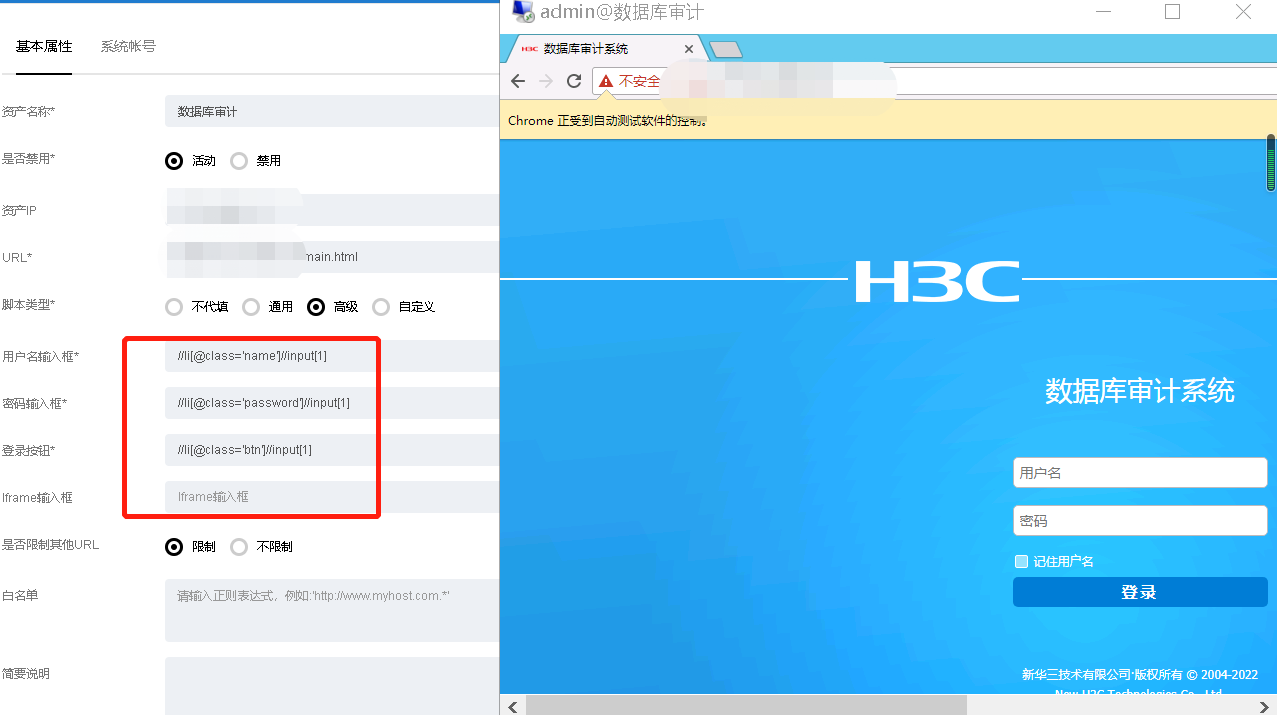Click horizontal scrollbar right arrow
Screen dimensions: 1277x715
[x=1265, y=706]
